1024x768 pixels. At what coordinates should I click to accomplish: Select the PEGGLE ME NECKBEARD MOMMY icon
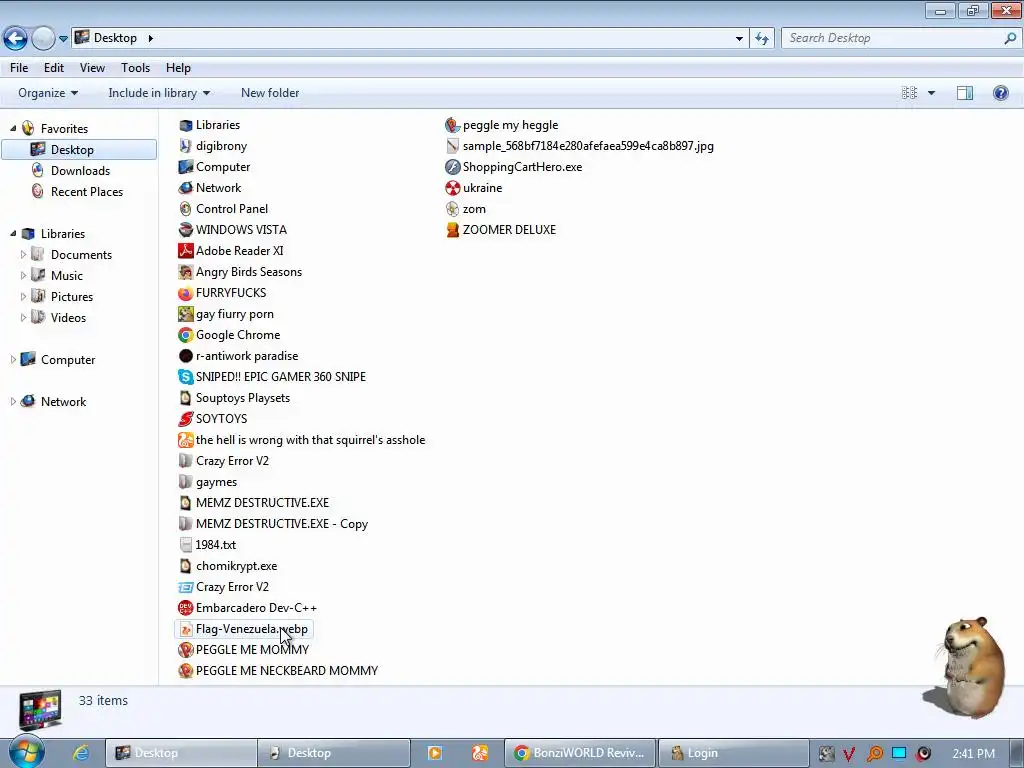click(x=185, y=671)
